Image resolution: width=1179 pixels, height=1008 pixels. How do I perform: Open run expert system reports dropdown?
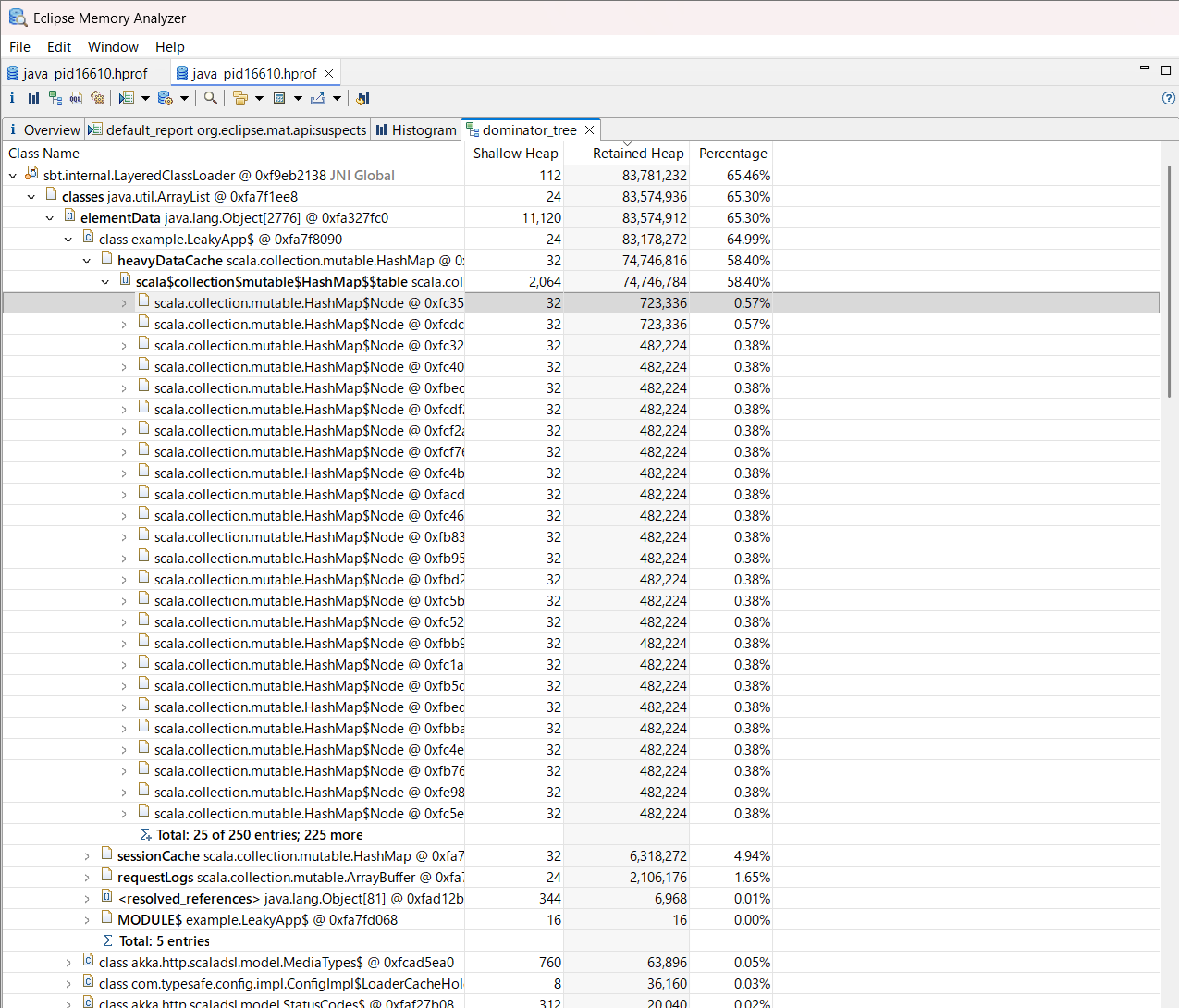tap(145, 98)
